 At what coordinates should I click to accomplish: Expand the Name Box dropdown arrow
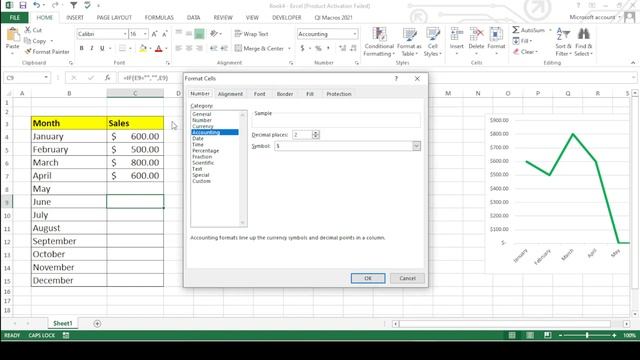coord(46,78)
